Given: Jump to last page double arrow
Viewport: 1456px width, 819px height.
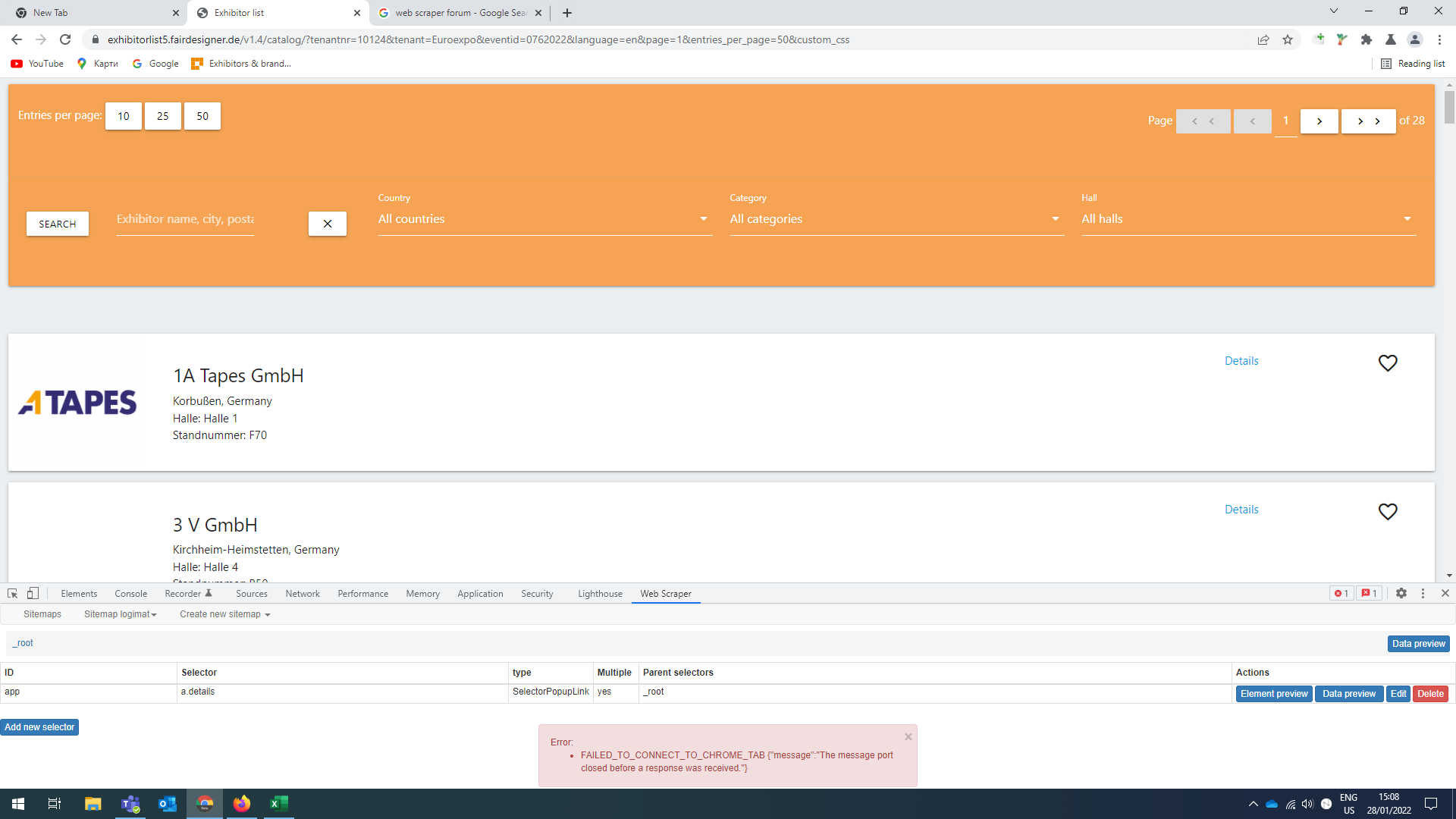Looking at the screenshot, I should [x=1368, y=121].
